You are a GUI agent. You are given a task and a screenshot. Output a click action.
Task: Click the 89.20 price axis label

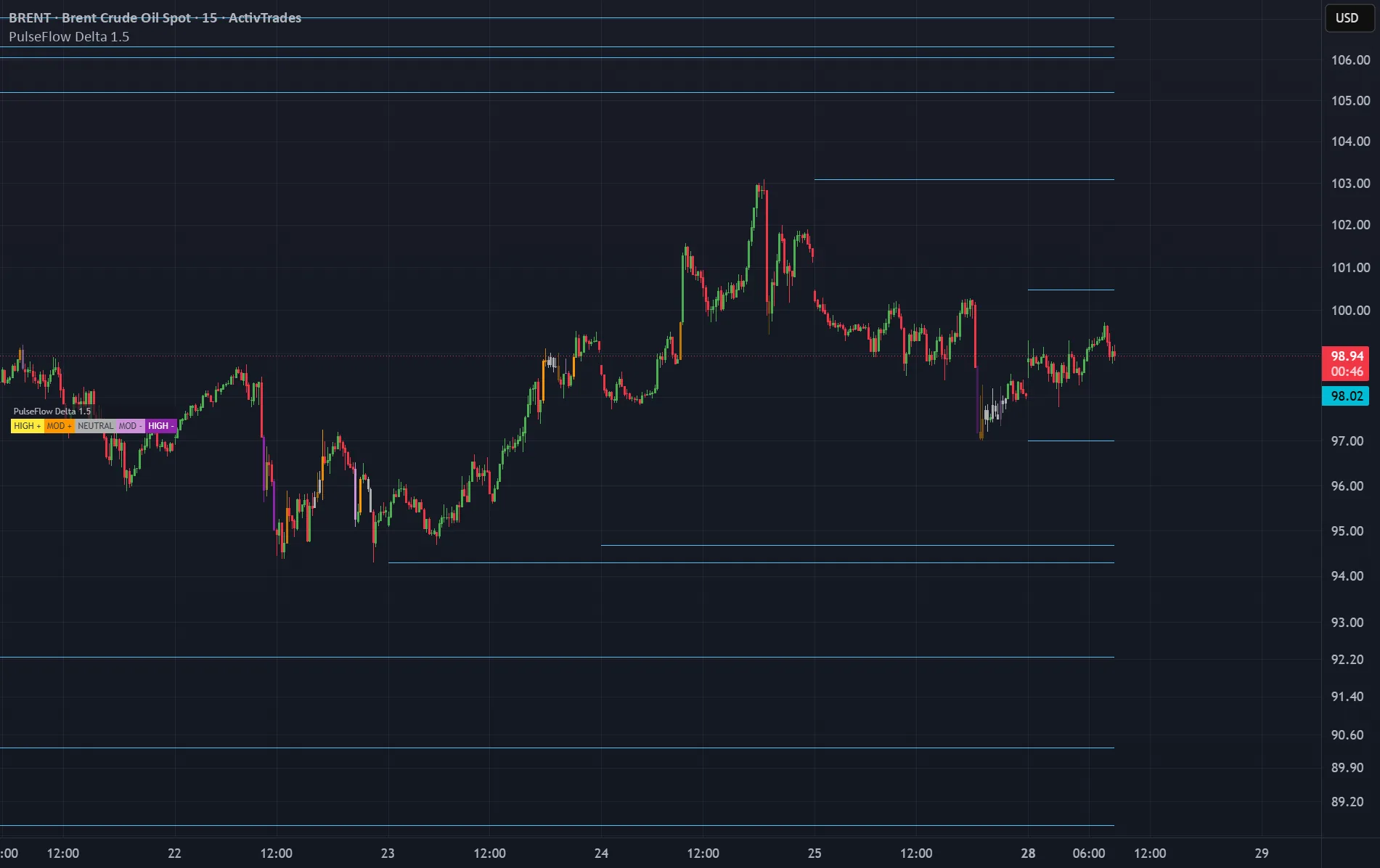[1347, 802]
